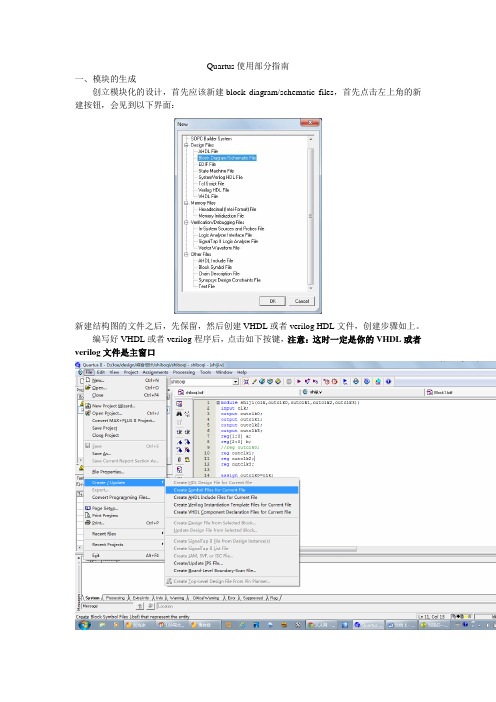Click Create VHDL Component Declaration Files entry

click(232, 512)
